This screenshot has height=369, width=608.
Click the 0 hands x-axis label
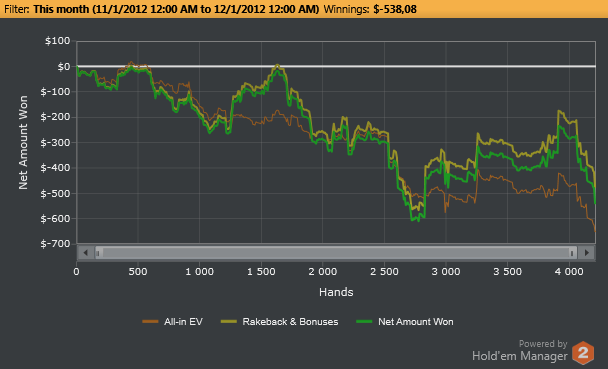pyautogui.click(x=76, y=272)
